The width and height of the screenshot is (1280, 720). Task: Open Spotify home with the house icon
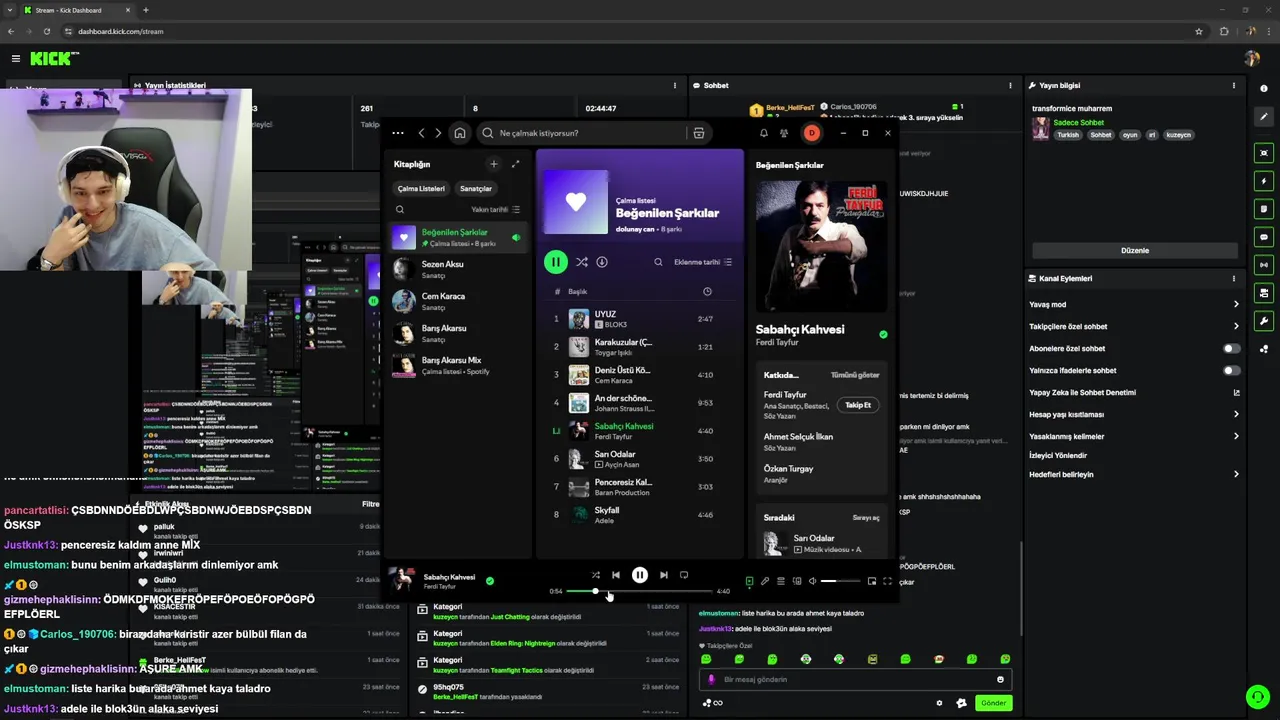[x=460, y=133]
